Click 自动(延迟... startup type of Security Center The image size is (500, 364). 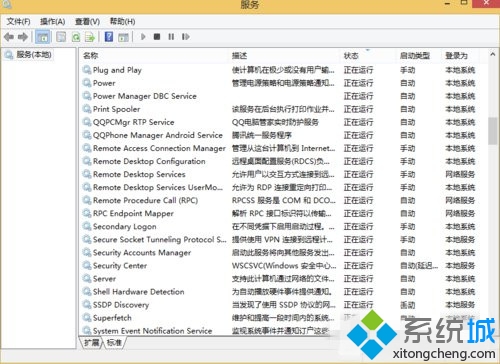pos(419,266)
